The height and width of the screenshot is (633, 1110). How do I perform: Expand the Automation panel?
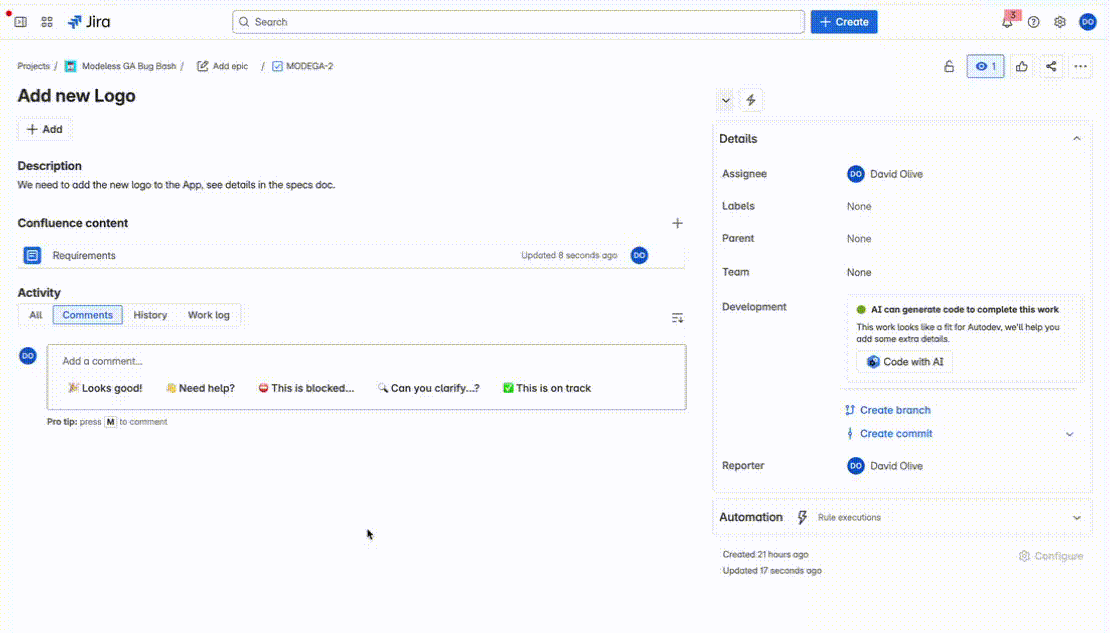[1077, 517]
